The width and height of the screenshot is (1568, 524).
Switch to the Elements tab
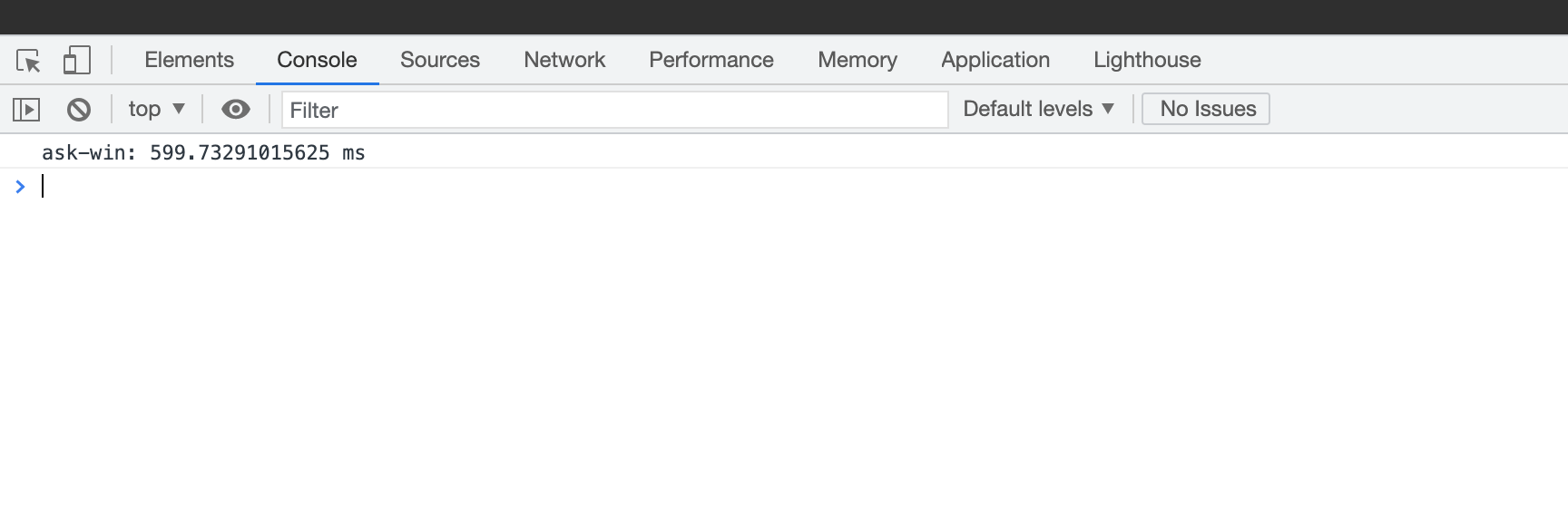point(189,61)
